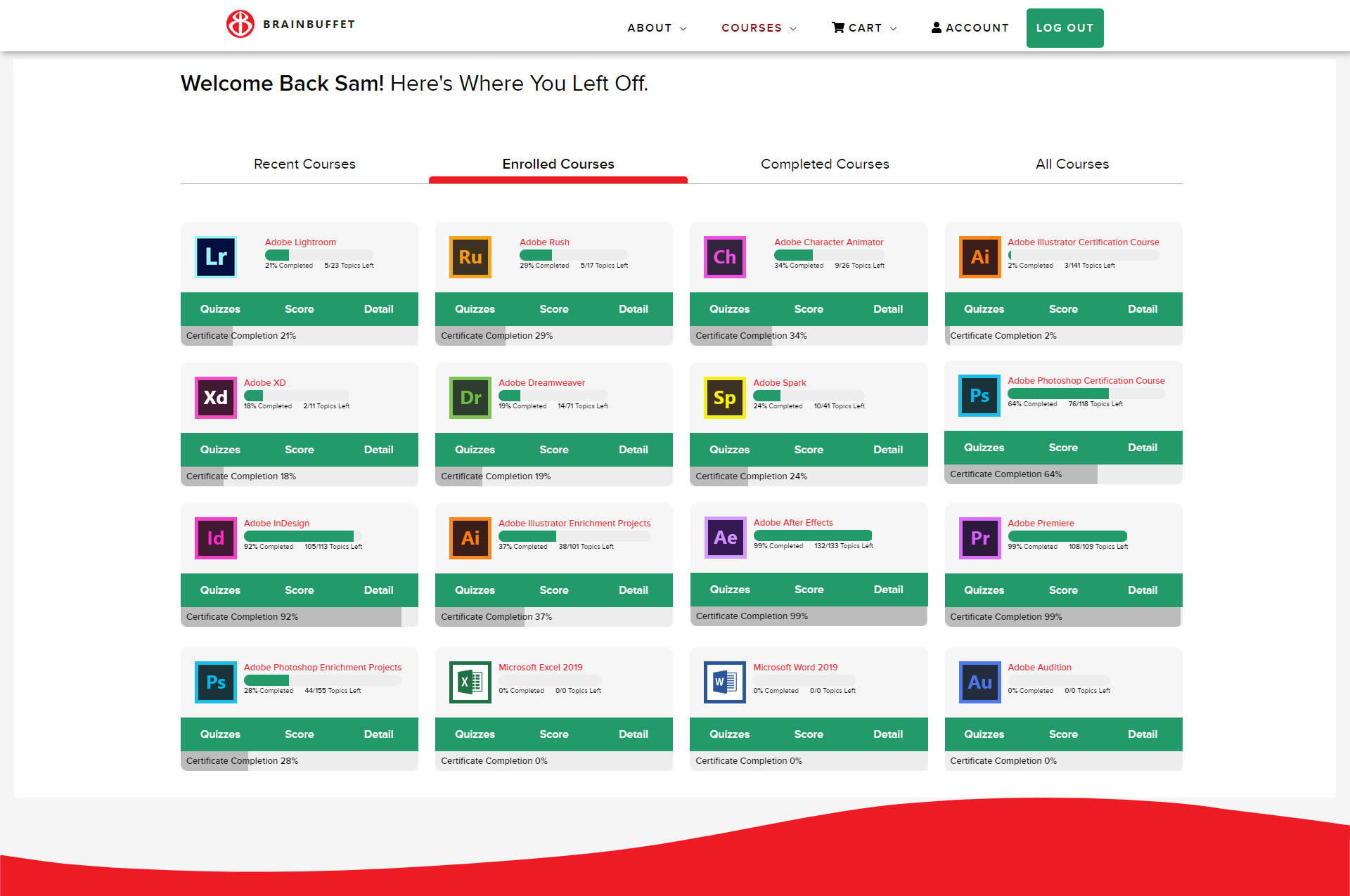Click the Adobe Dreamweaver course title

(541, 383)
